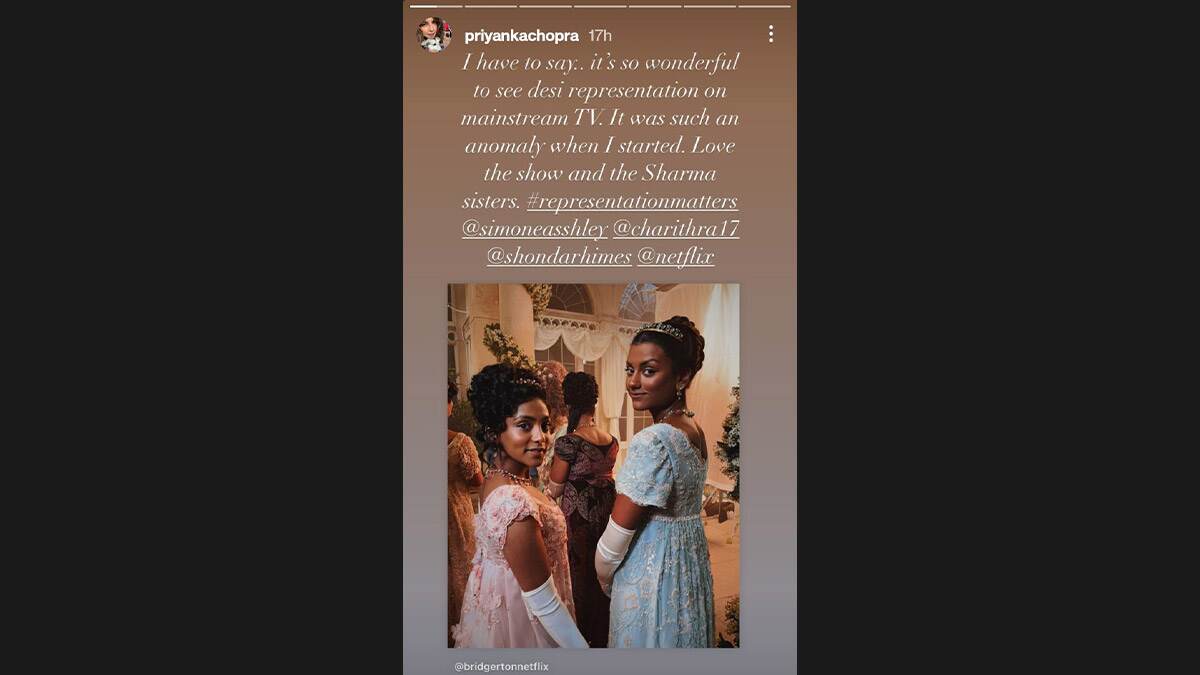Jump to the sixth story progress segment
Viewport: 1200px width, 675px height.
point(710,6)
